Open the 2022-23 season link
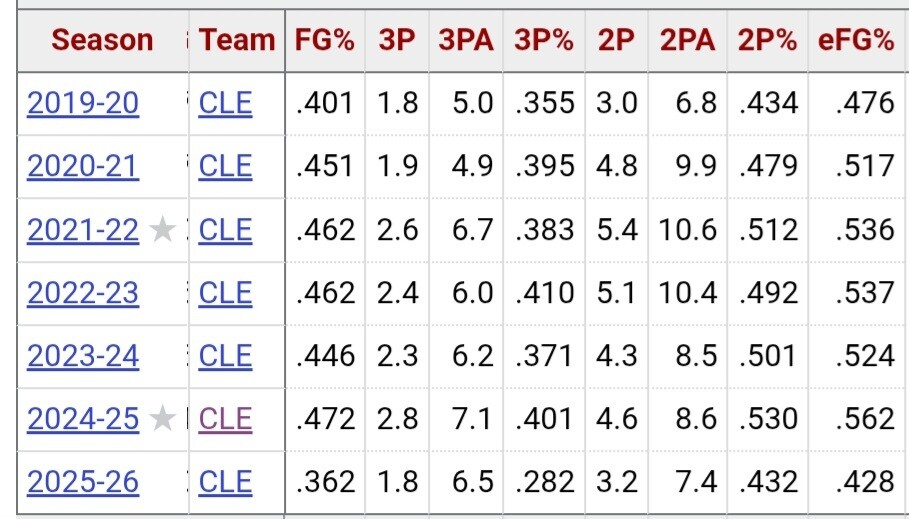 pyautogui.click(x=83, y=293)
